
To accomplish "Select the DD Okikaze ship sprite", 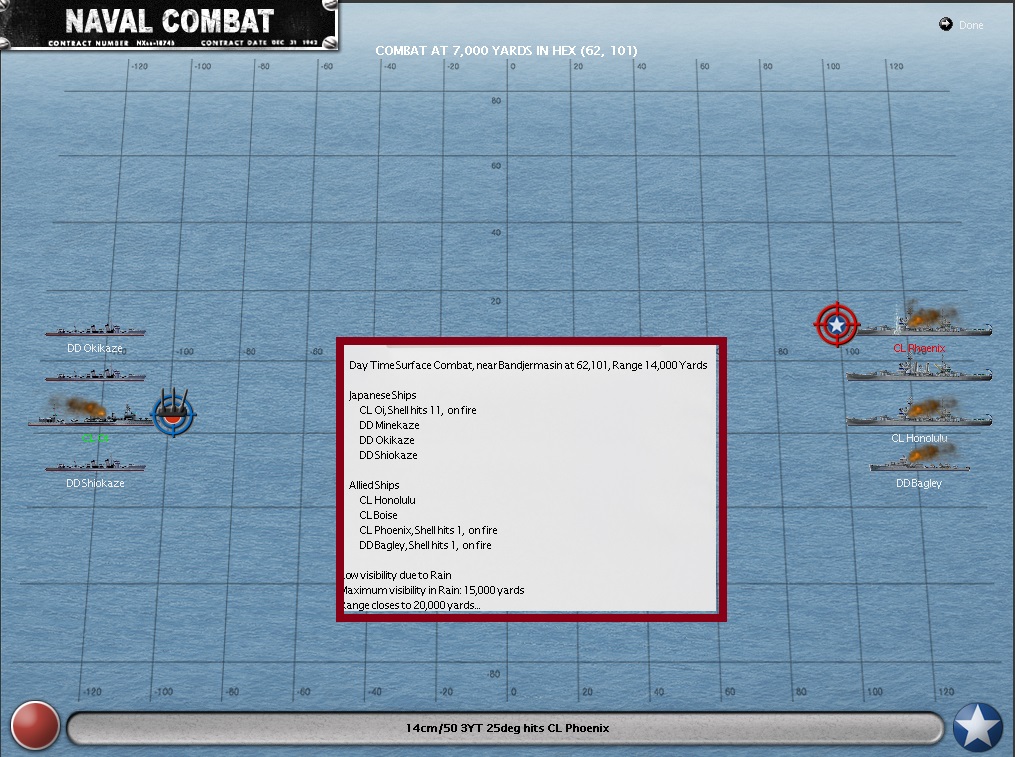I will [95, 329].
